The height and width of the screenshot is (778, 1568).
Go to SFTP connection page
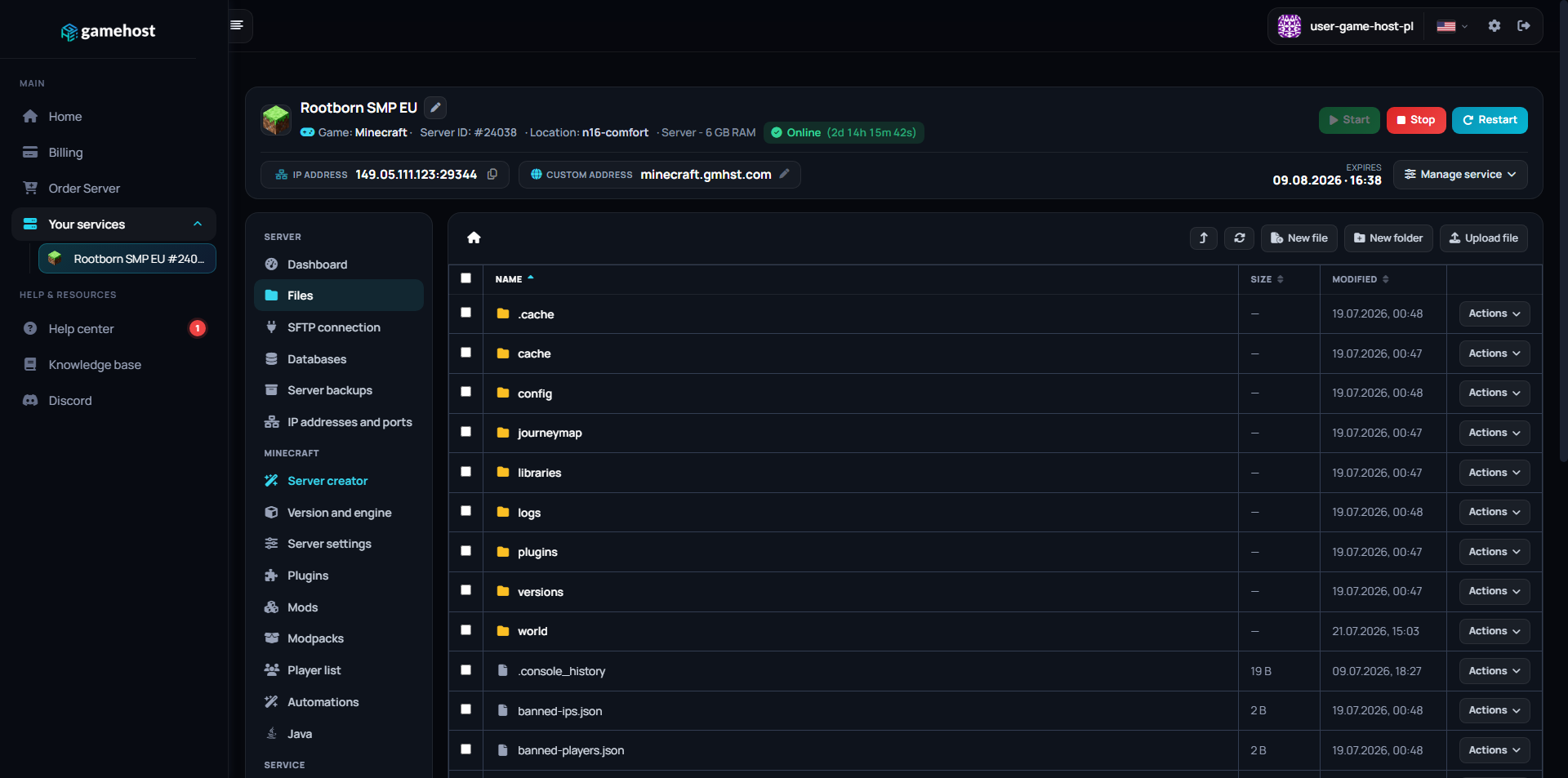point(339,327)
